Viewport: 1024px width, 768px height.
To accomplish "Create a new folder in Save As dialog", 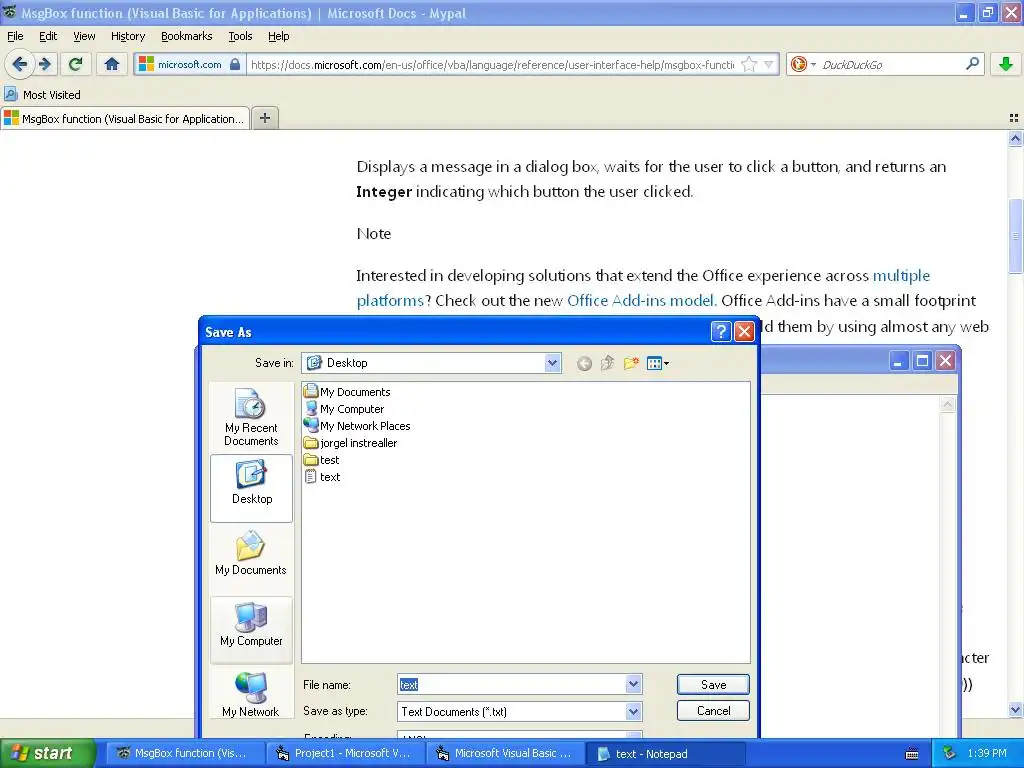I will coord(631,363).
